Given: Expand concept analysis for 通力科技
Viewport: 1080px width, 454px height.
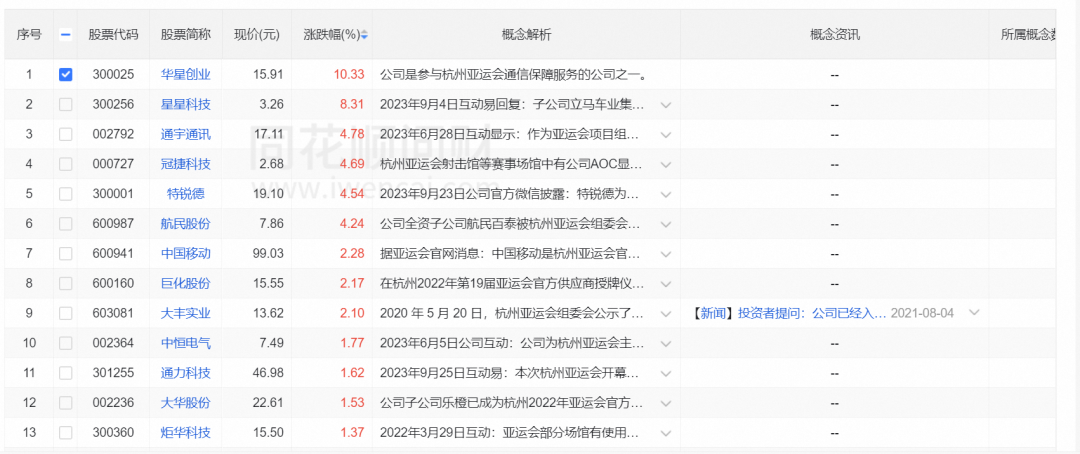Looking at the screenshot, I should click(665, 373).
